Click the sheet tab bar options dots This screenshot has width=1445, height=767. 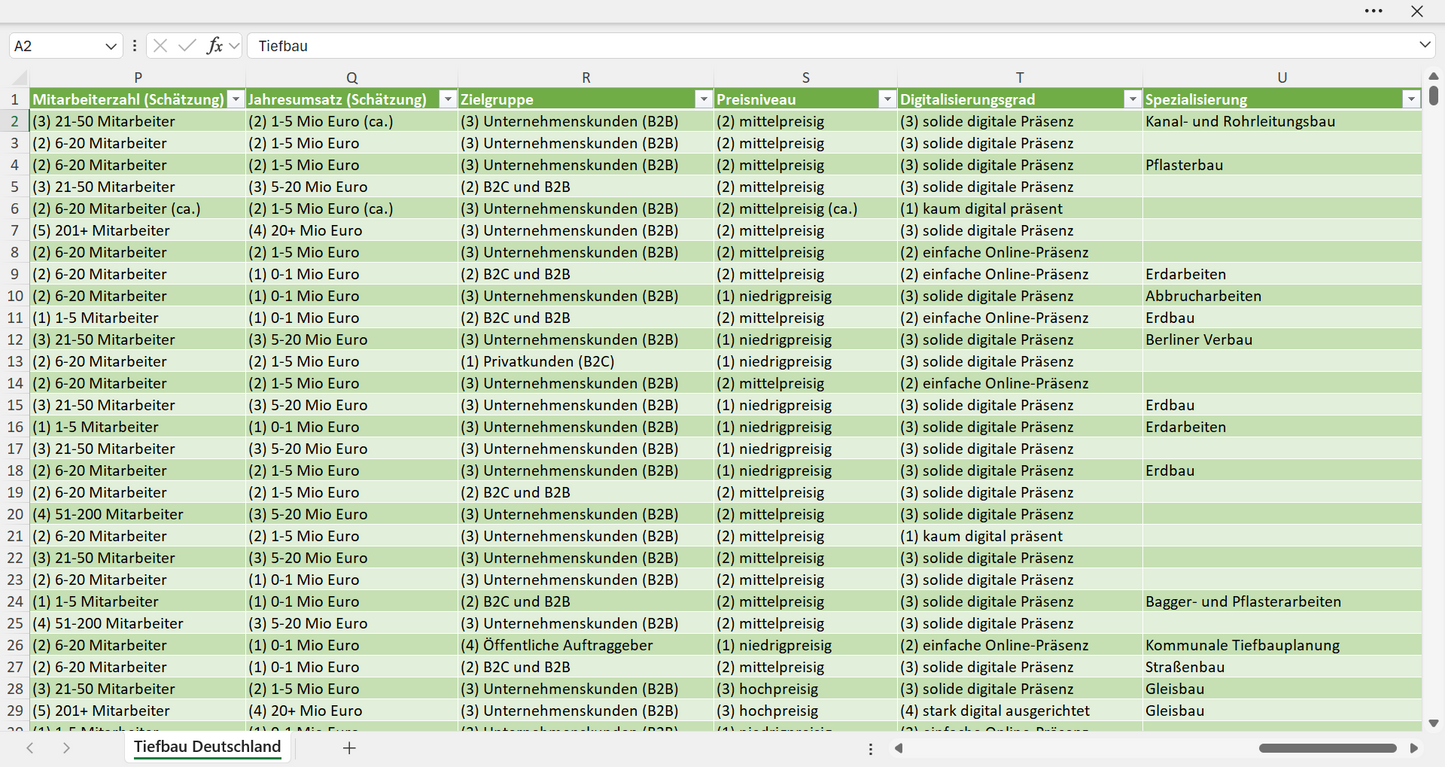point(871,749)
